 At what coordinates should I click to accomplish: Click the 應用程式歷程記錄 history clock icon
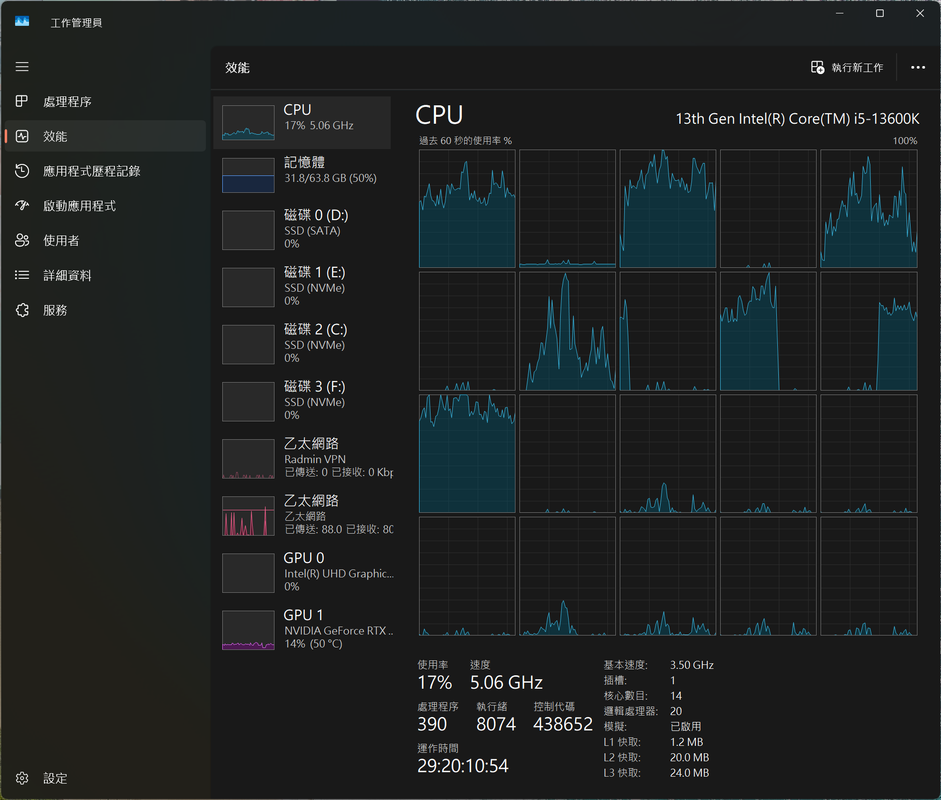[x=22, y=171]
